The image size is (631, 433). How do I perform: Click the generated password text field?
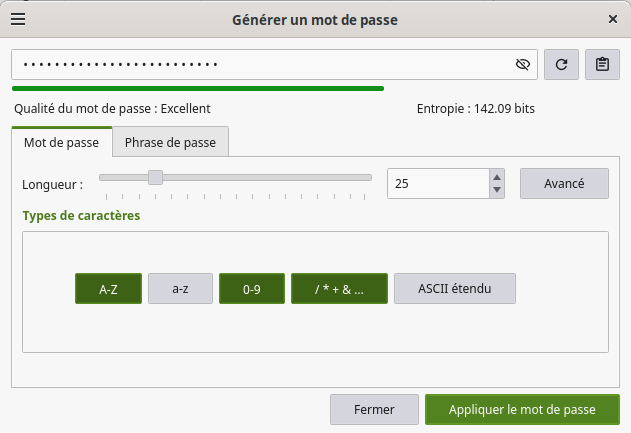point(260,64)
